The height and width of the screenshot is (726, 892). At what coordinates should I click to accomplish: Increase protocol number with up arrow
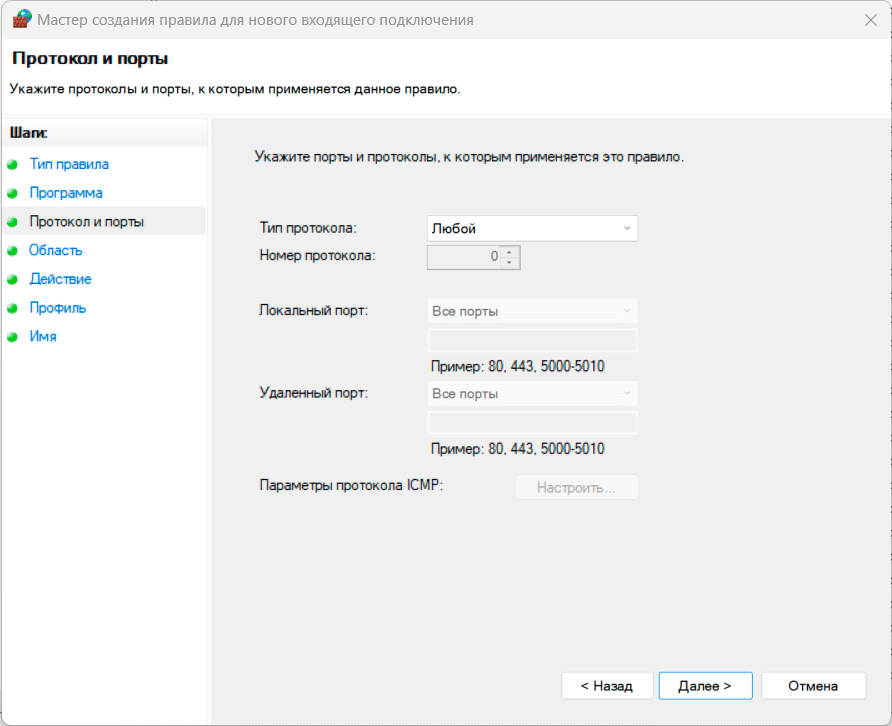pyautogui.click(x=511, y=251)
